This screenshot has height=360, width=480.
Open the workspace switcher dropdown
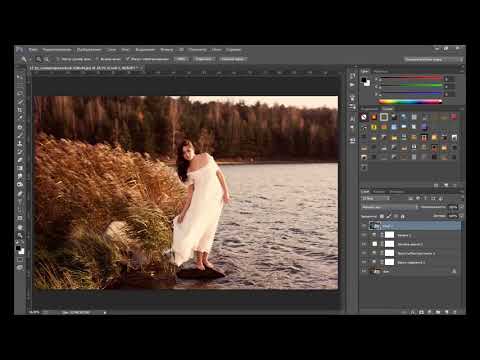coord(433,59)
